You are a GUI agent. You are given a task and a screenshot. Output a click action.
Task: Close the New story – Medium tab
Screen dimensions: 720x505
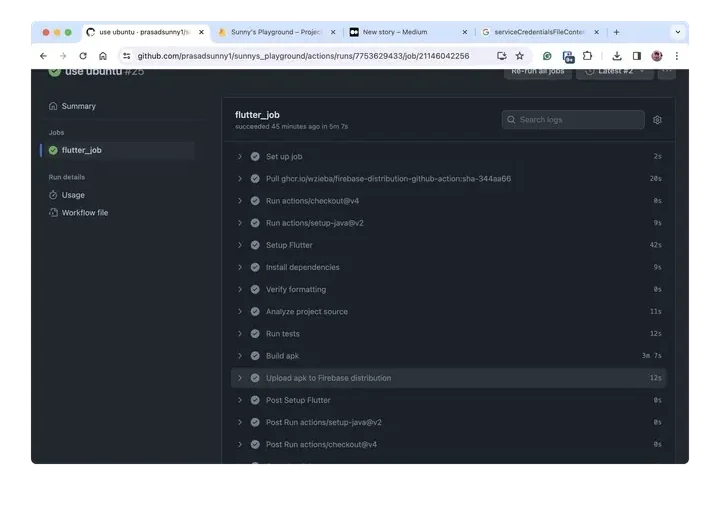click(x=464, y=32)
